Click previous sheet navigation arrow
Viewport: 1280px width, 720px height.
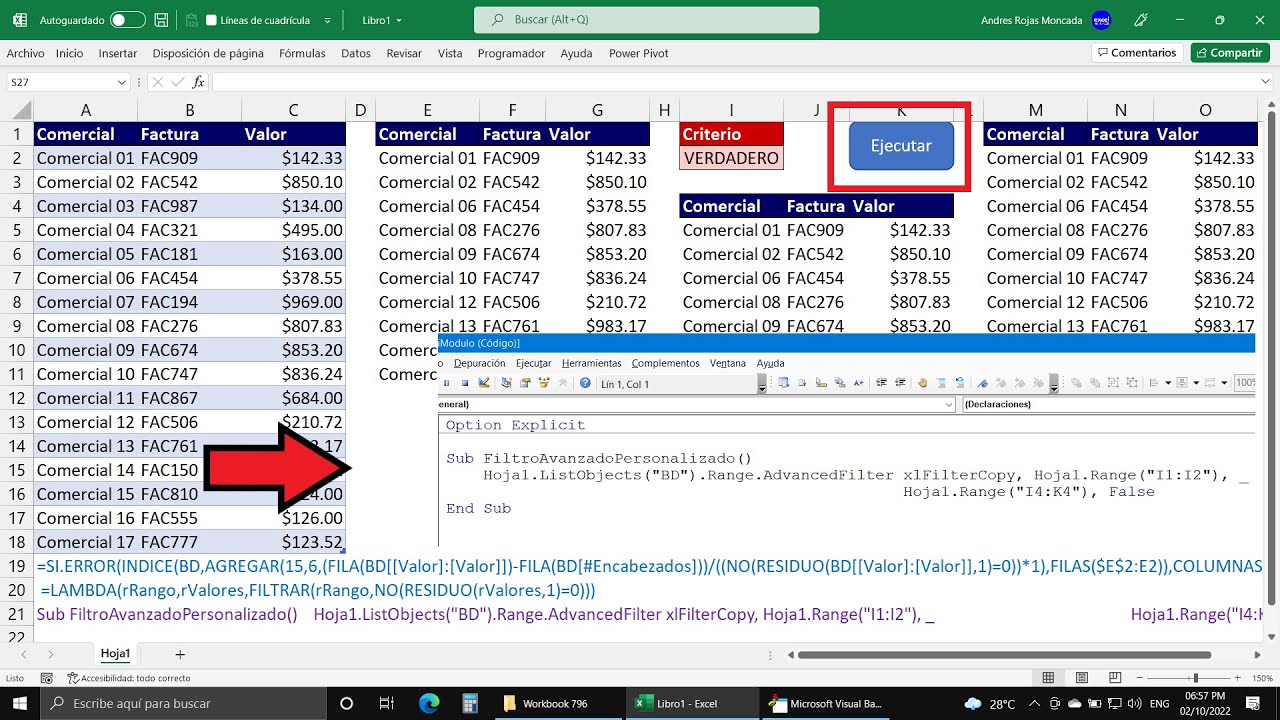(22, 654)
